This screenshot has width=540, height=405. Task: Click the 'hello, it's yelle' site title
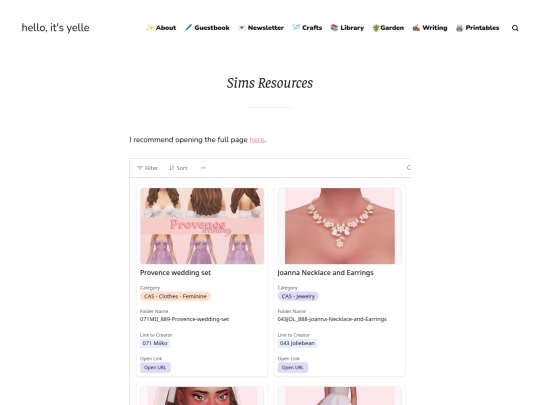(x=55, y=28)
